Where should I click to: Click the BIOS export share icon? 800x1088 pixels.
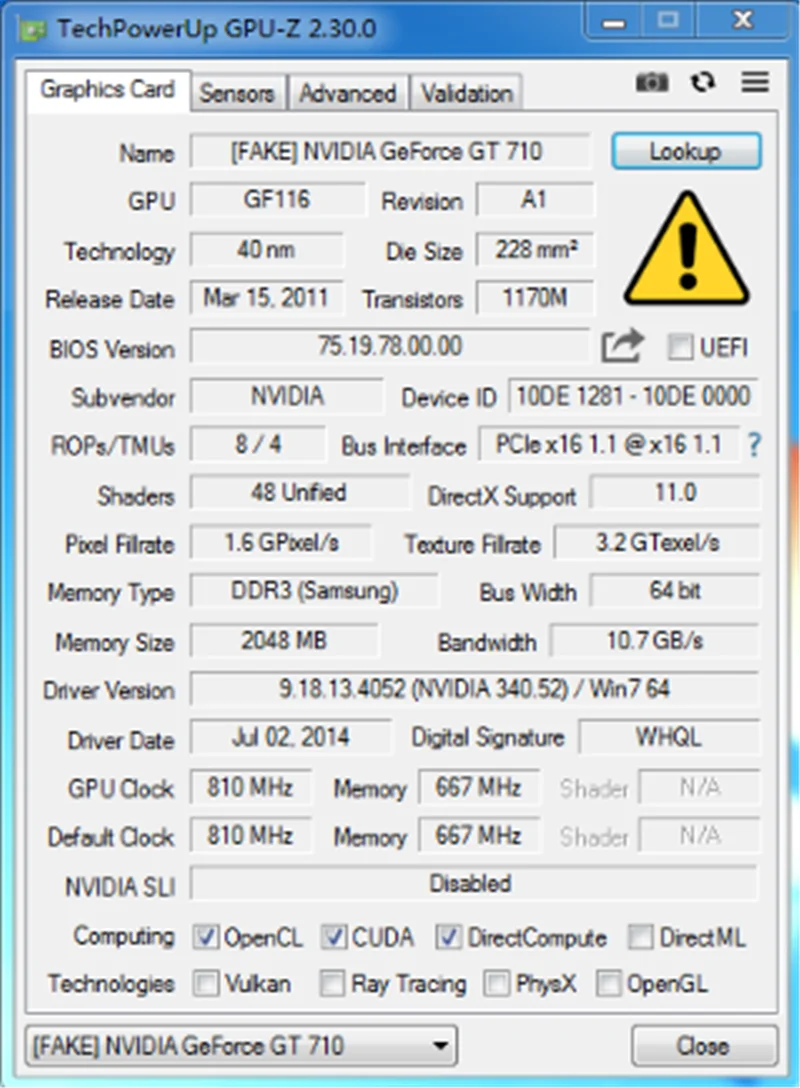click(622, 346)
